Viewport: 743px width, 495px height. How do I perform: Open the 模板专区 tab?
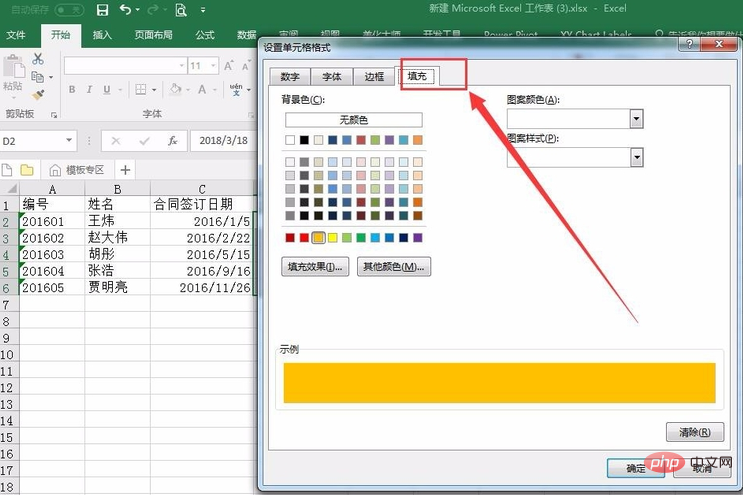[77, 170]
